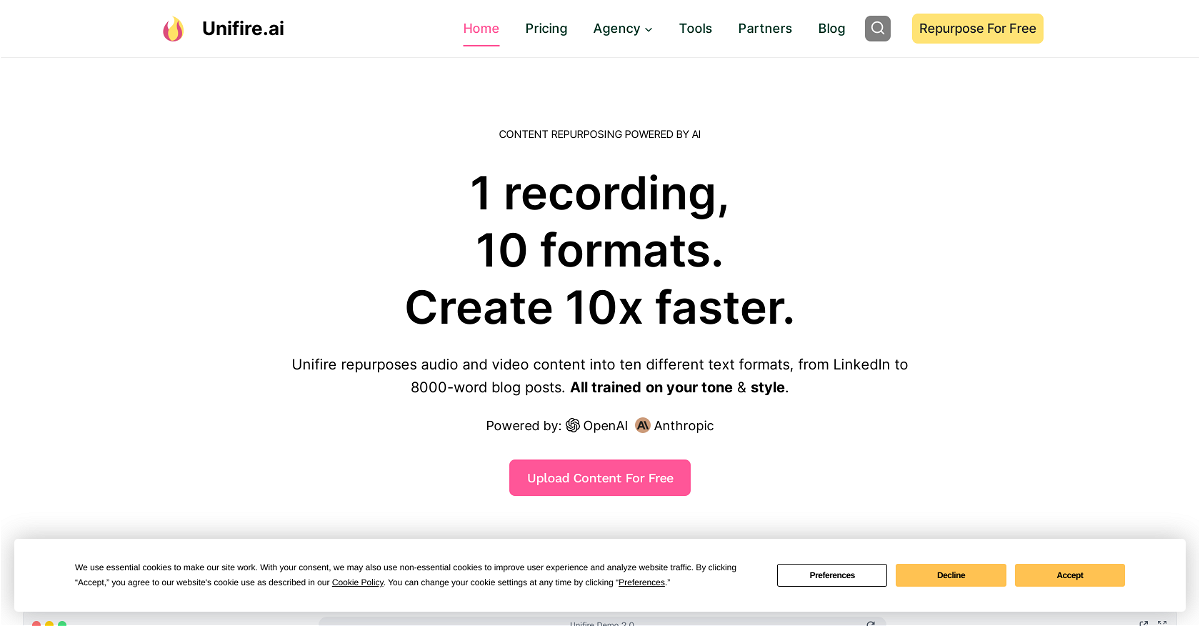Image resolution: width=1200 pixels, height=626 pixels.
Task: Open the Tools nav item
Action: (x=695, y=29)
